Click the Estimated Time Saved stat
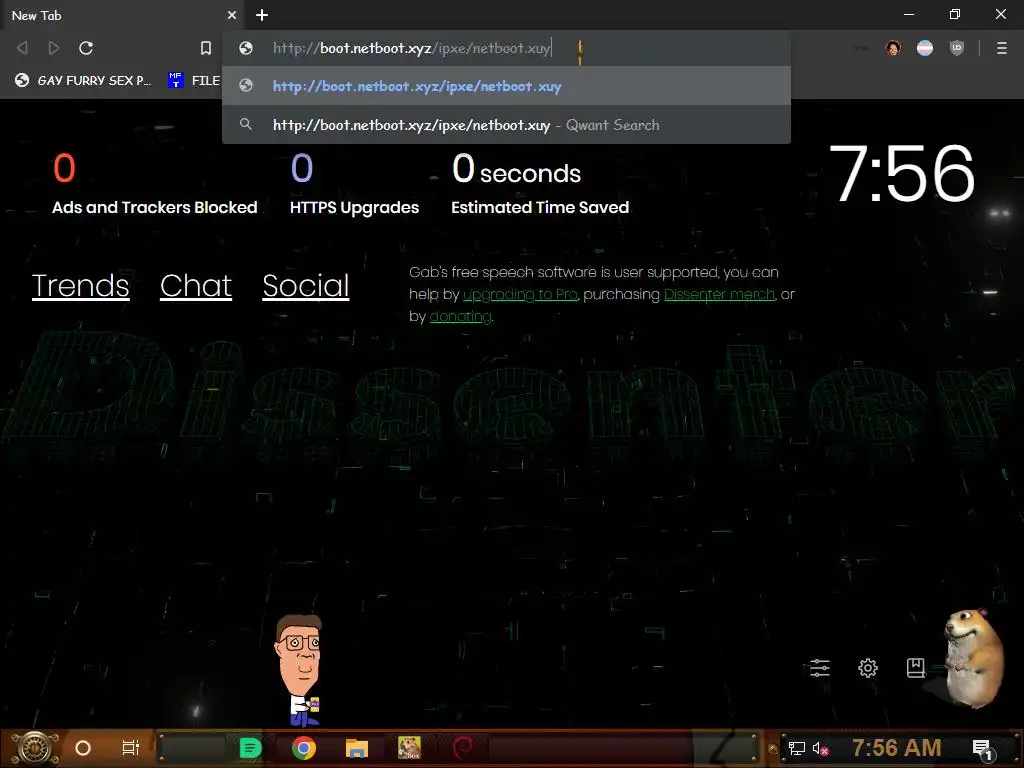The image size is (1024, 768). click(540, 184)
